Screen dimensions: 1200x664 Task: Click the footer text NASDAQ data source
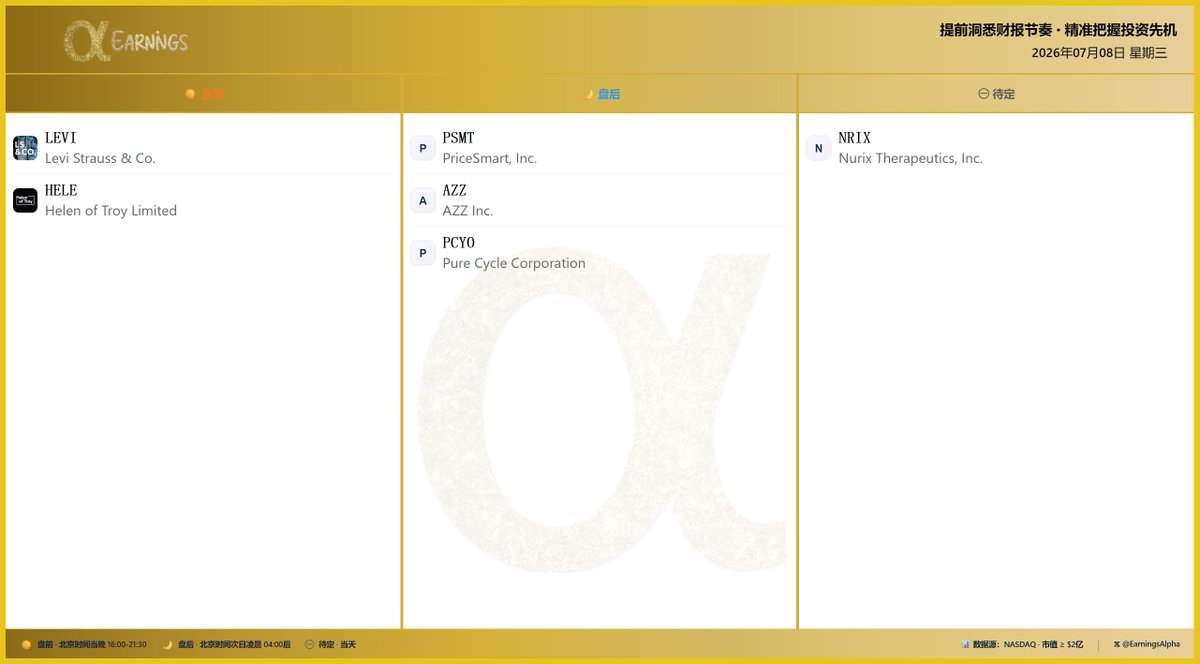(x=1019, y=645)
